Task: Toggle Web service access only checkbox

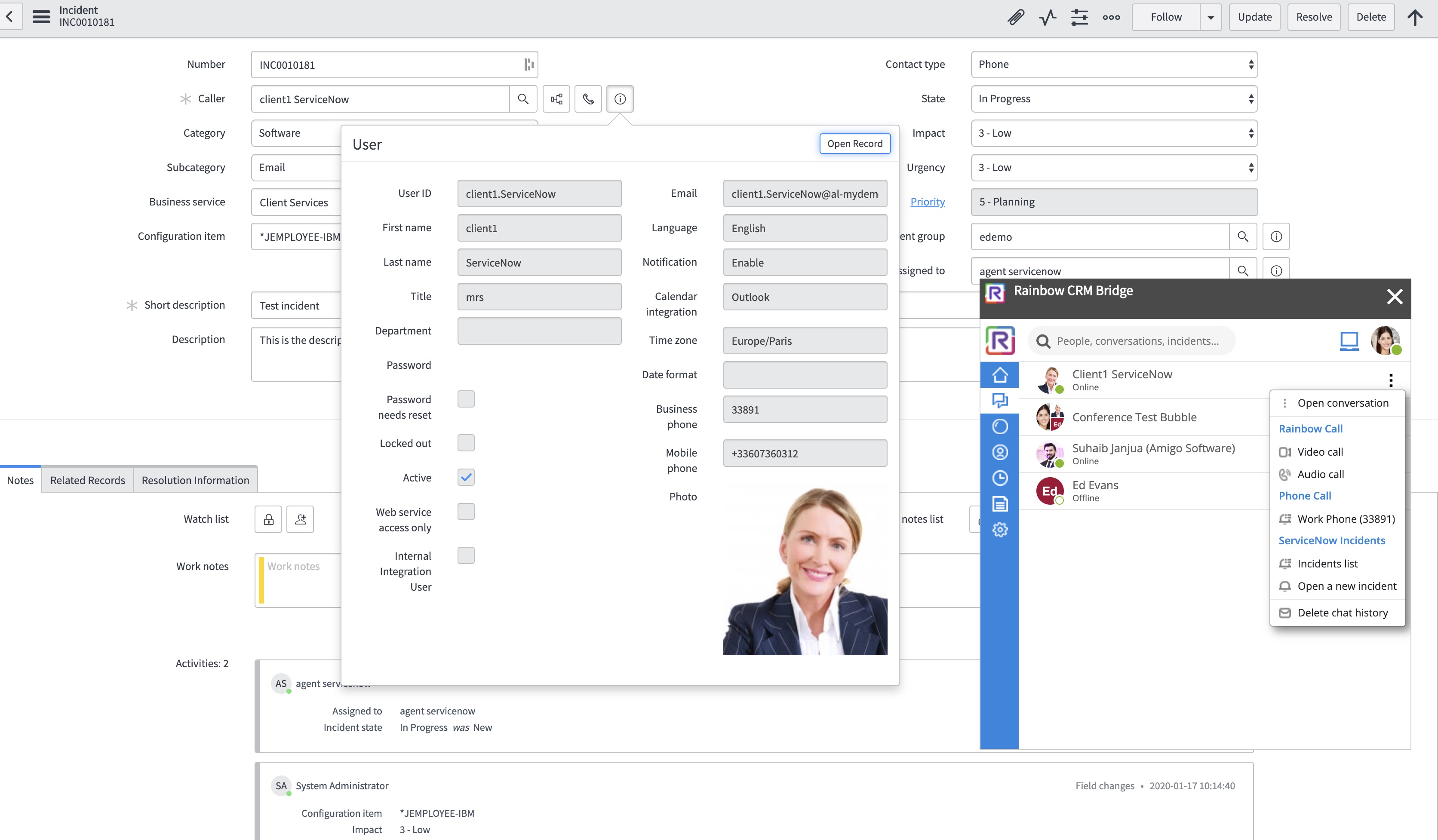Action: [466, 512]
